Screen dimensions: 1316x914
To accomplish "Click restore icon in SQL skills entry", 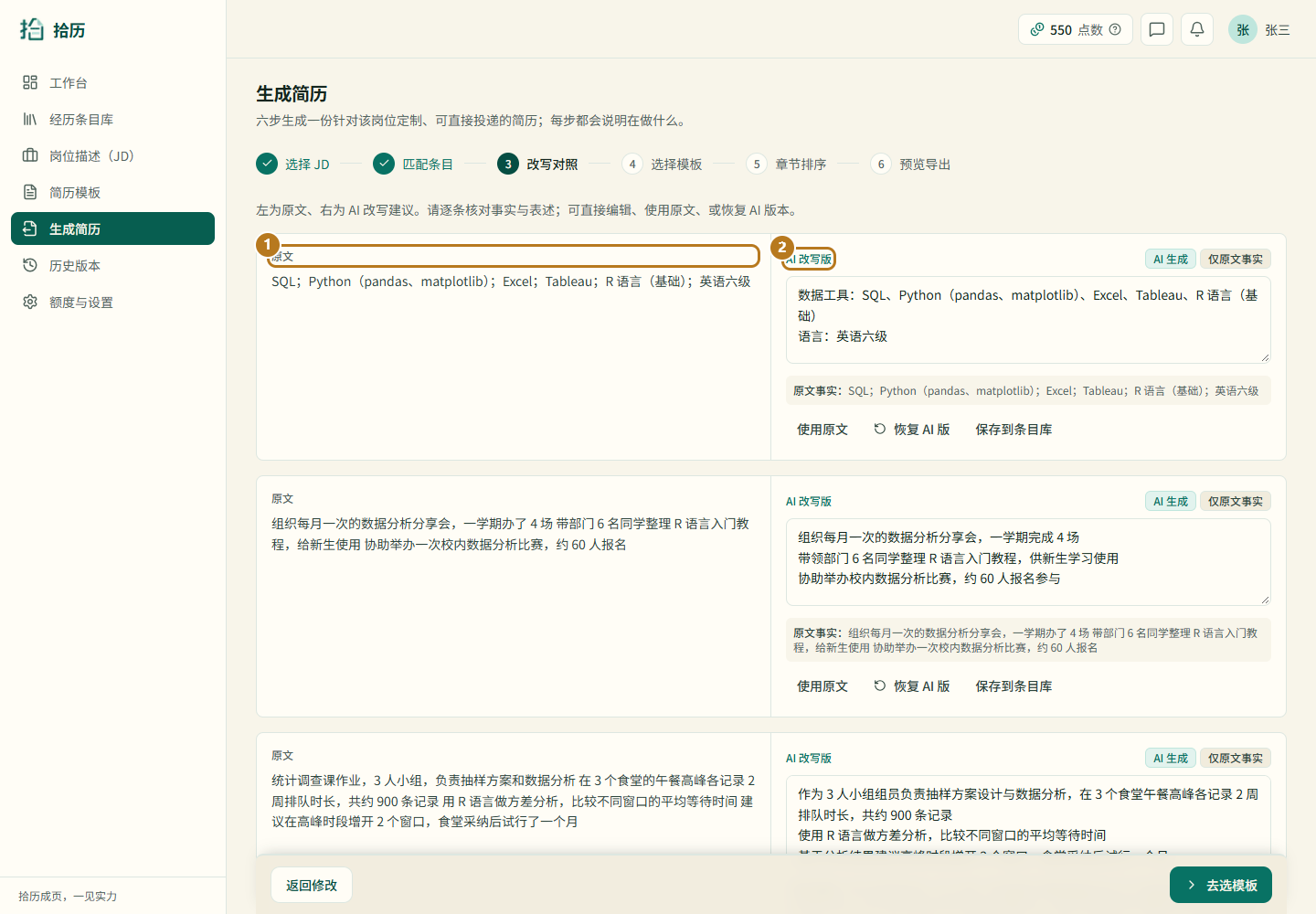I will tap(880, 429).
